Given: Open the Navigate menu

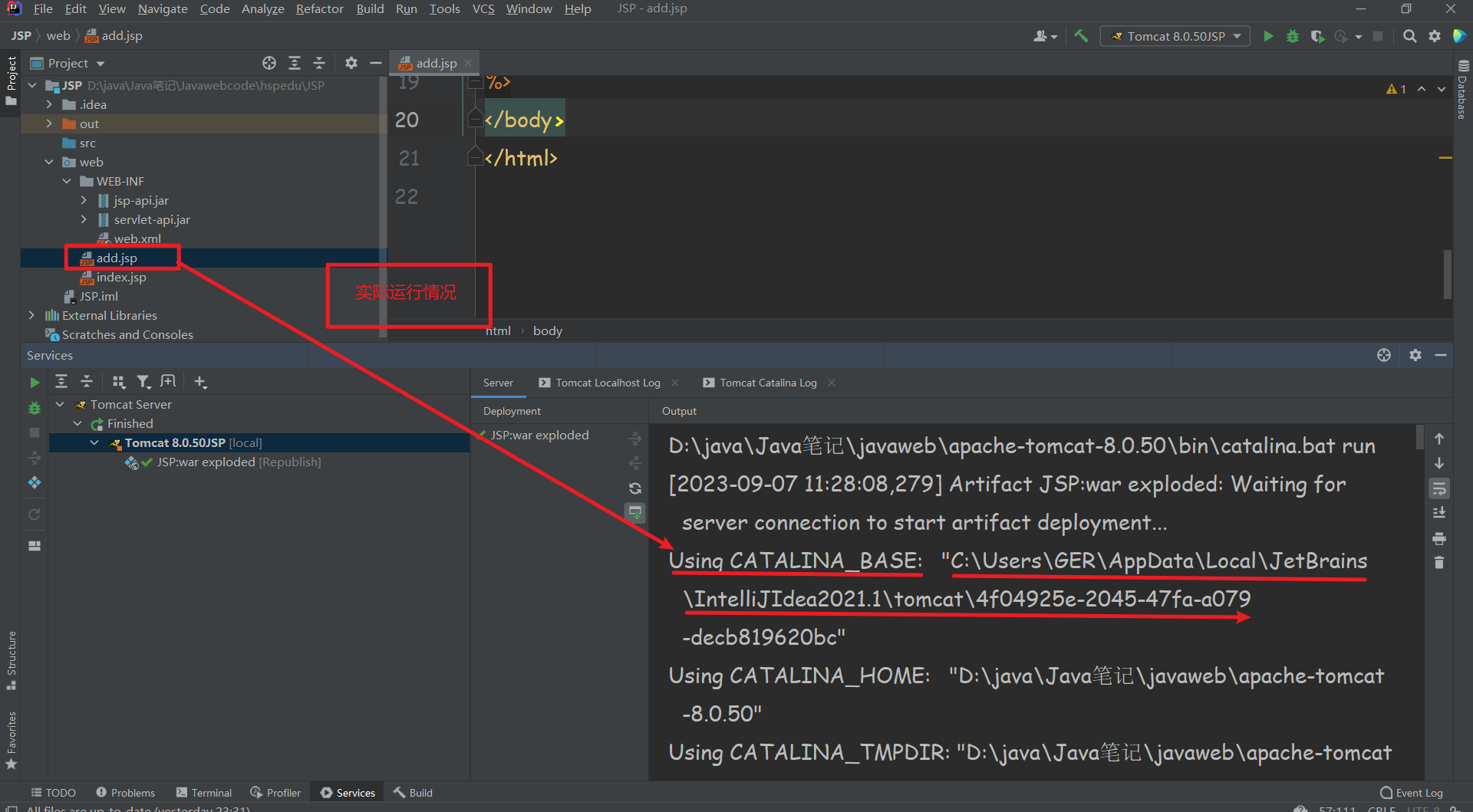Looking at the screenshot, I should coord(163,8).
